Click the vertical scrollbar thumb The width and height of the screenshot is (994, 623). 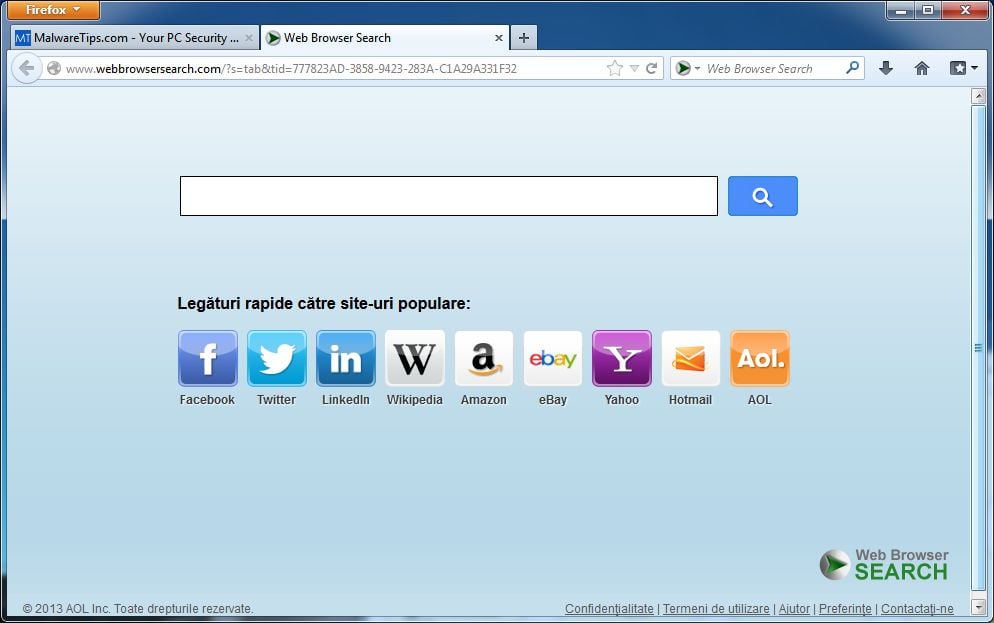(x=979, y=347)
